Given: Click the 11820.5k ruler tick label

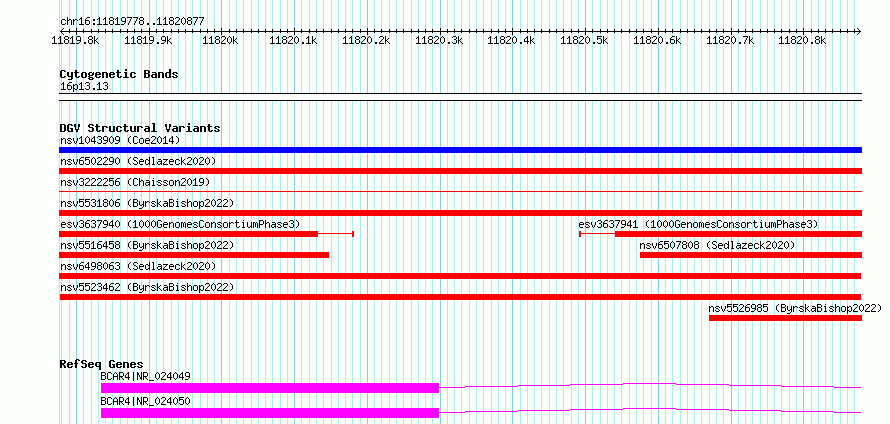Looking at the screenshot, I should pos(584,40).
